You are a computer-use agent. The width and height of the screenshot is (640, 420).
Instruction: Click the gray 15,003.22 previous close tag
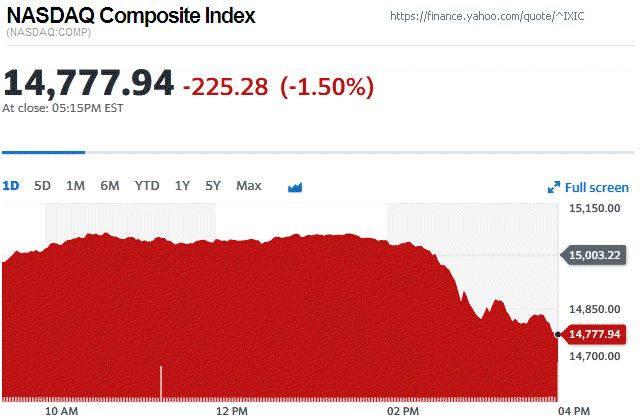click(599, 255)
